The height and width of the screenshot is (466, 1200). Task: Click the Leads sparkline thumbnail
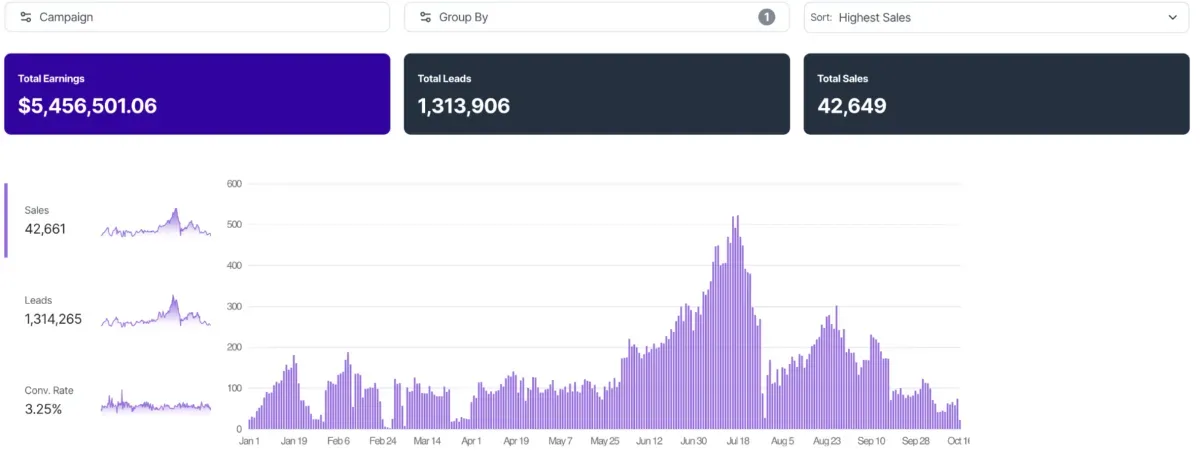click(156, 312)
